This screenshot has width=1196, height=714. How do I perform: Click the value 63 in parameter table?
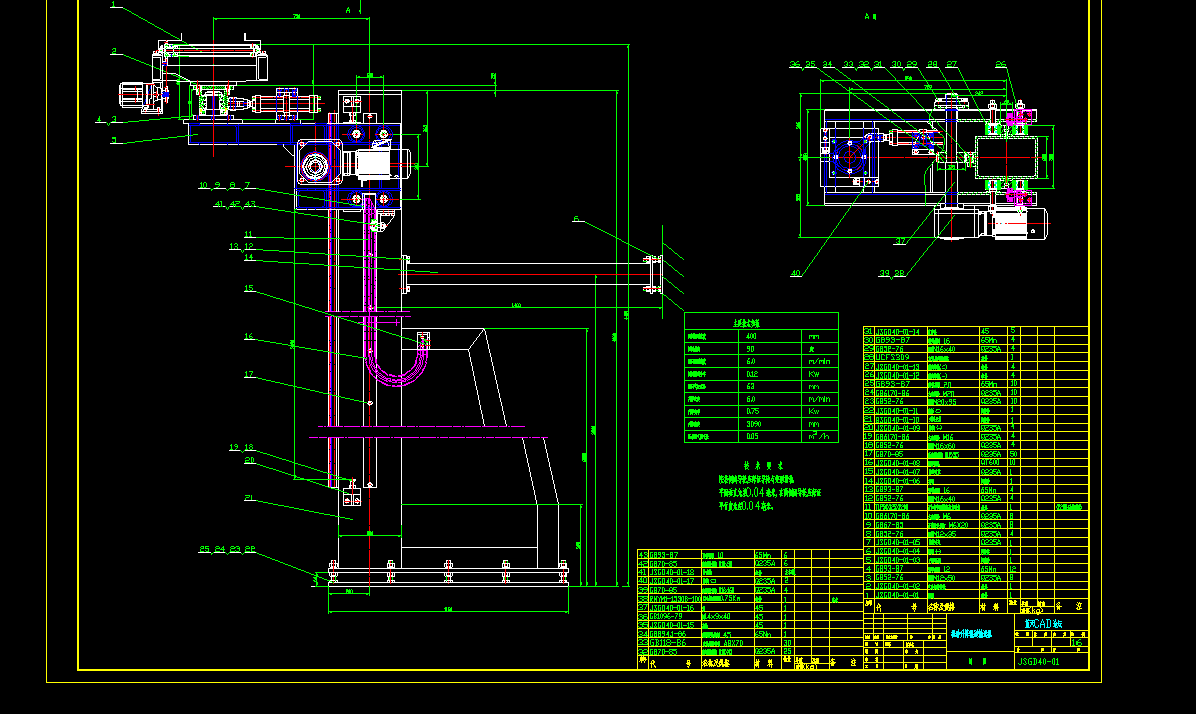coord(751,387)
